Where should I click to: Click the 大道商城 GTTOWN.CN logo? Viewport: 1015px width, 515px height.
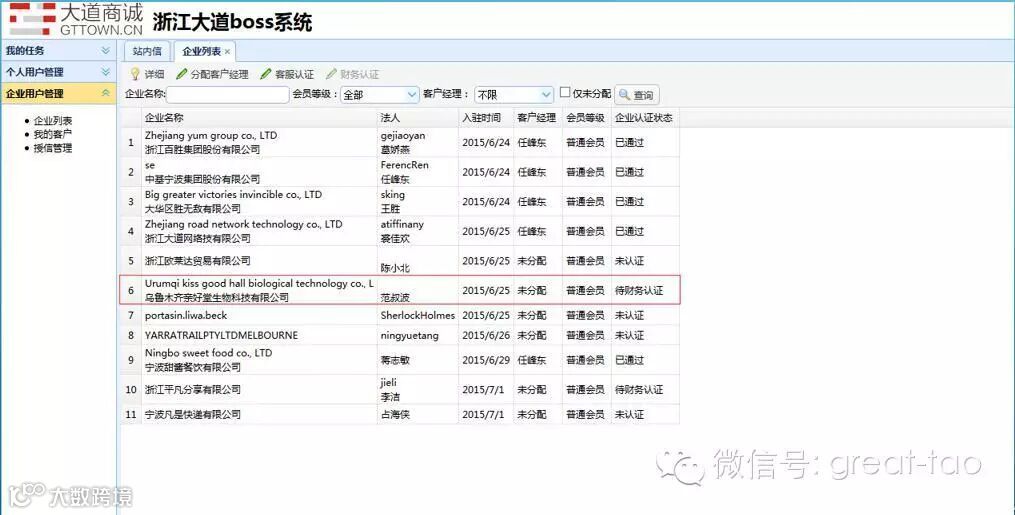(76, 19)
